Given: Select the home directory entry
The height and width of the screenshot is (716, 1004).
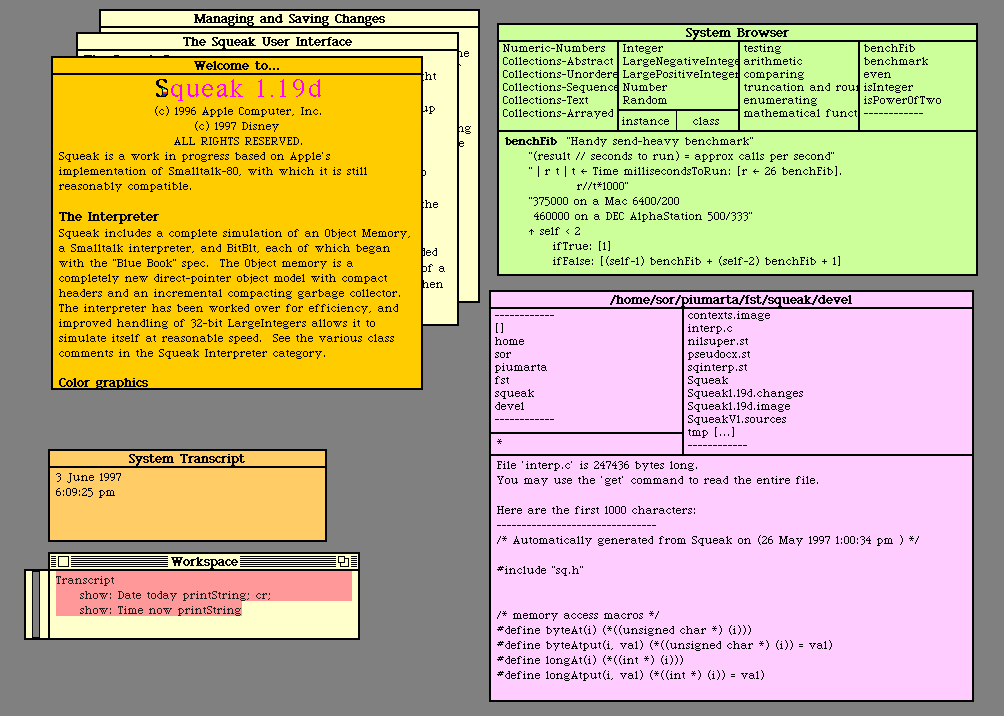Looking at the screenshot, I should click(x=509, y=341).
